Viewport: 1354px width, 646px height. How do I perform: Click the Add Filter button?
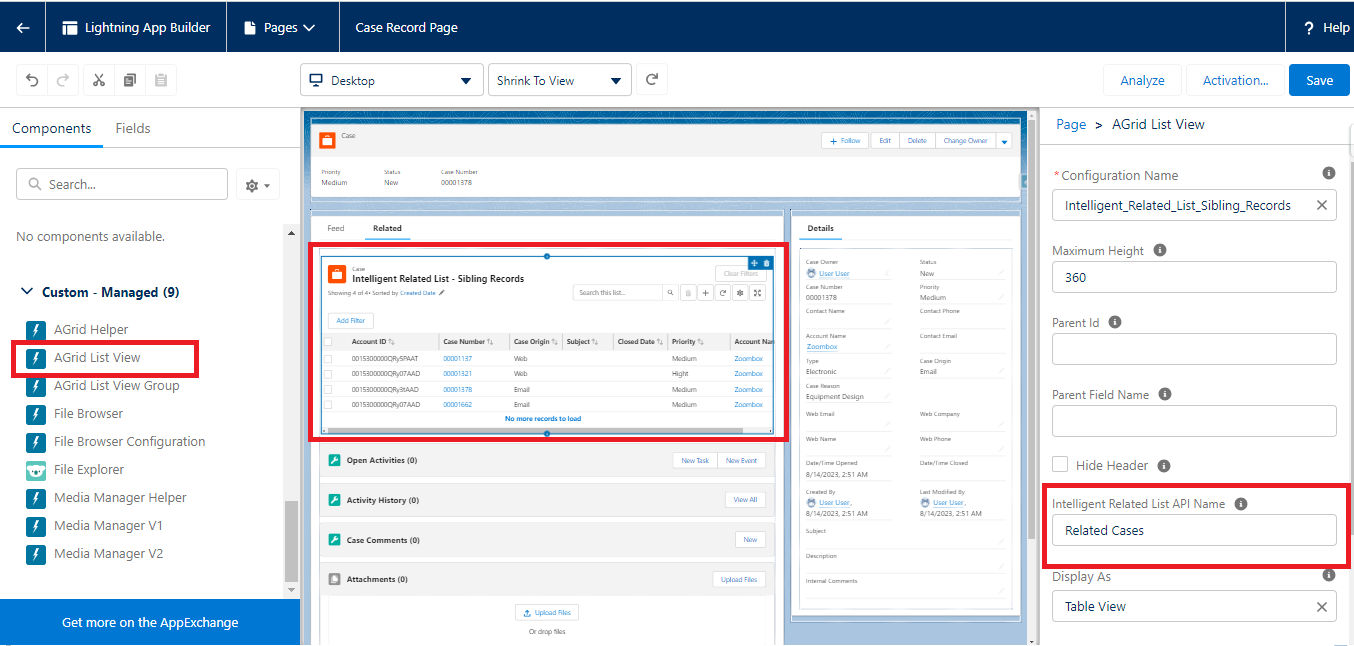[x=350, y=320]
